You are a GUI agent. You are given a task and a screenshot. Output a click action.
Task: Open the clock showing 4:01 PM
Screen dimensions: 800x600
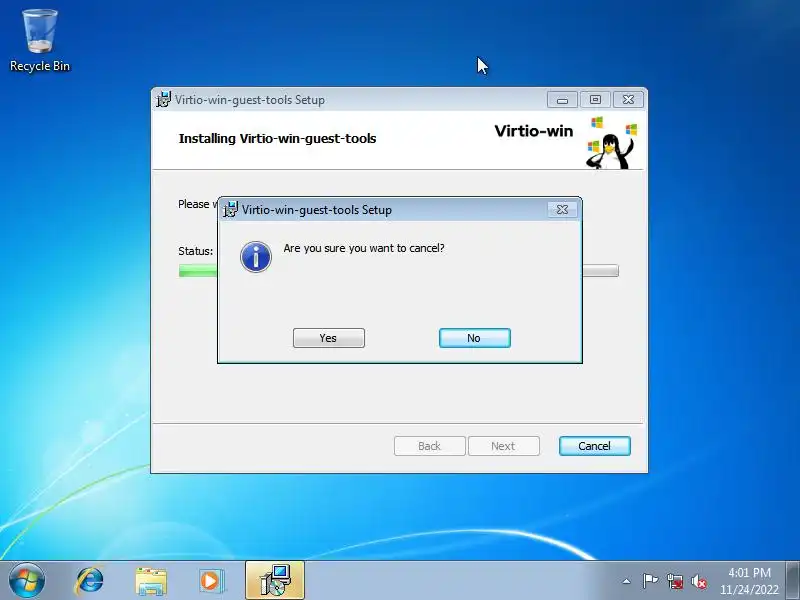[x=749, y=581]
